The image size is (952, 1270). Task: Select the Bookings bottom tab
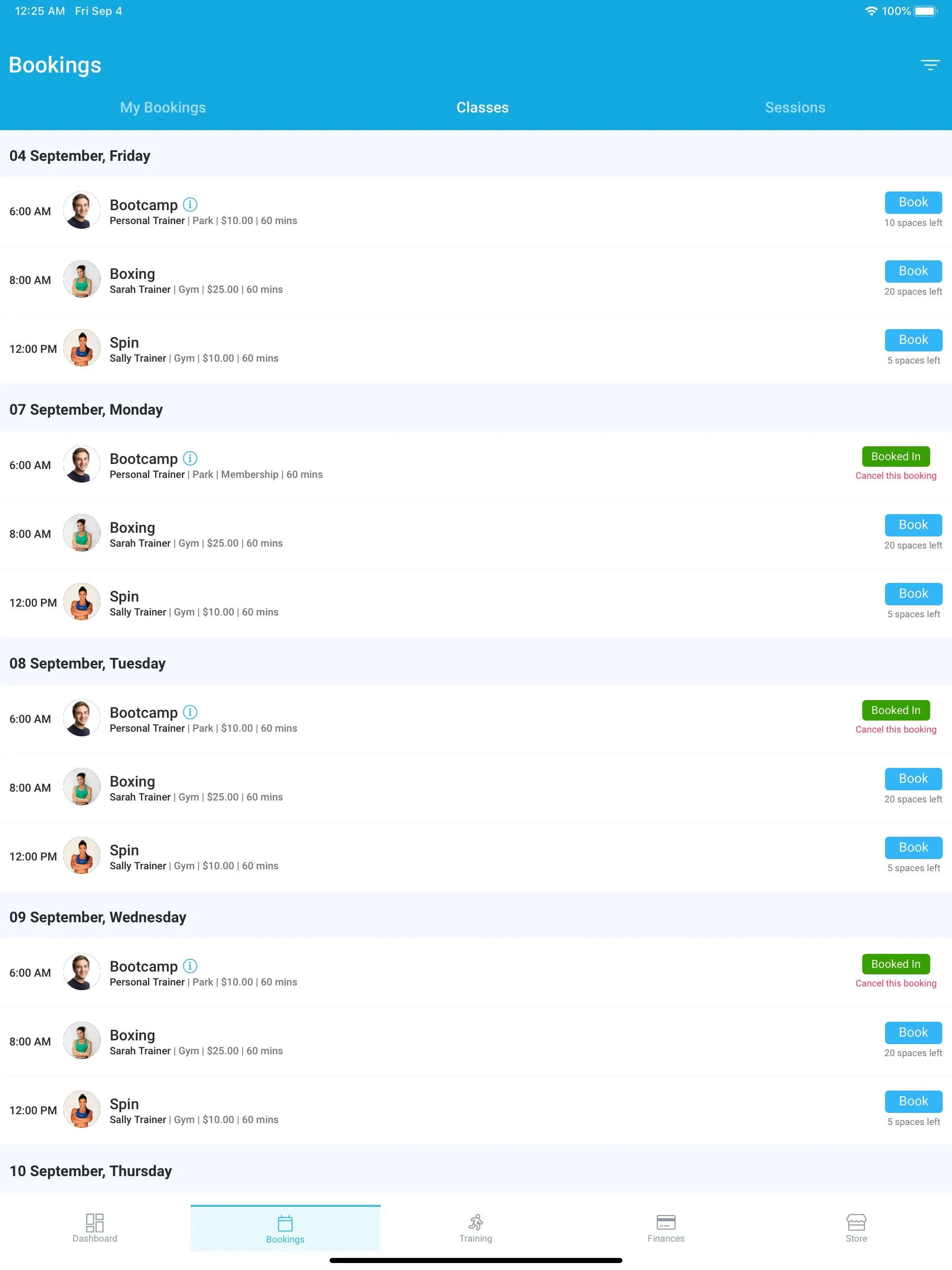point(285,1229)
